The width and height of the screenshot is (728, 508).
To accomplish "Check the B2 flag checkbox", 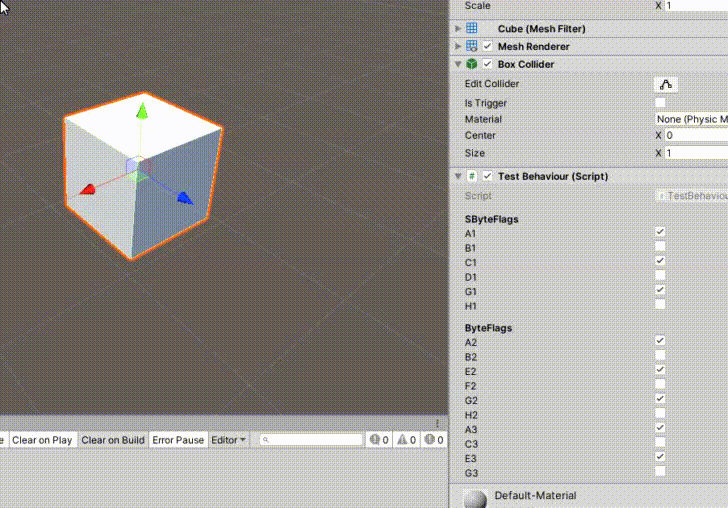I will click(x=660, y=355).
